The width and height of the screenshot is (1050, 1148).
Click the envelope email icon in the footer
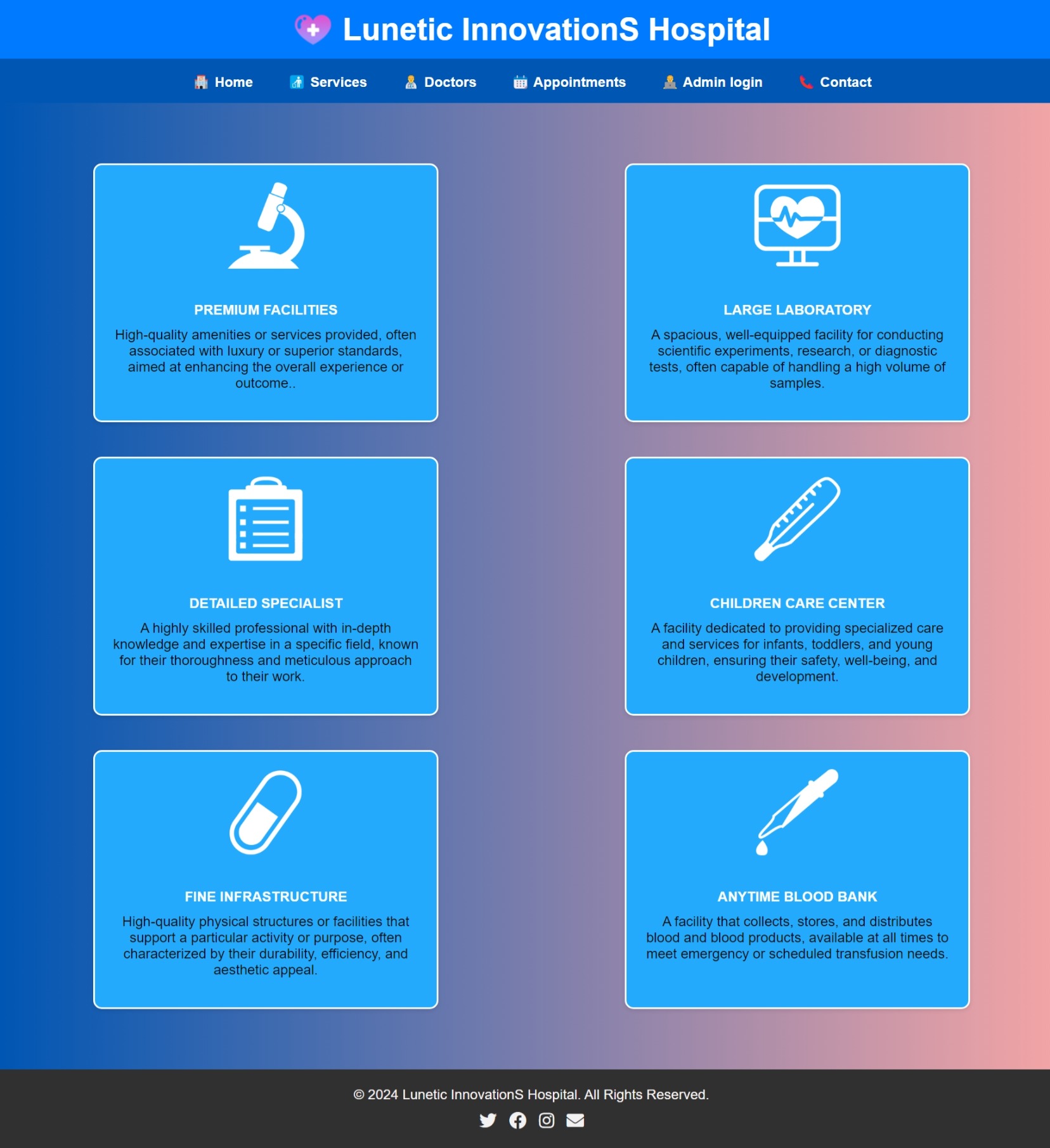point(575,1121)
